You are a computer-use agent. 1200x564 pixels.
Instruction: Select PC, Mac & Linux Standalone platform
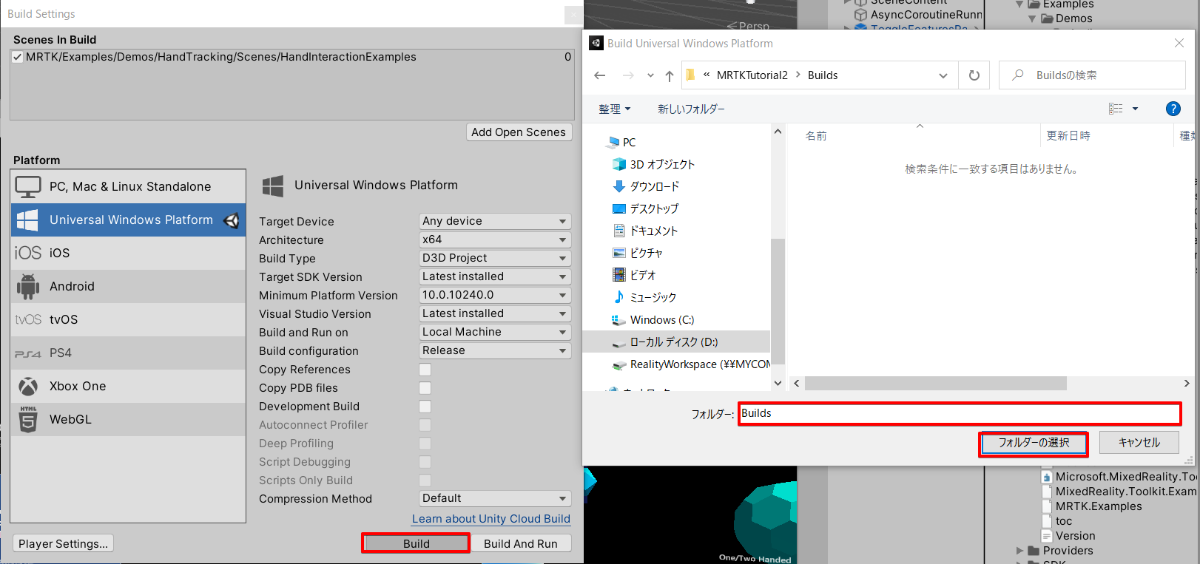[128, 187]
